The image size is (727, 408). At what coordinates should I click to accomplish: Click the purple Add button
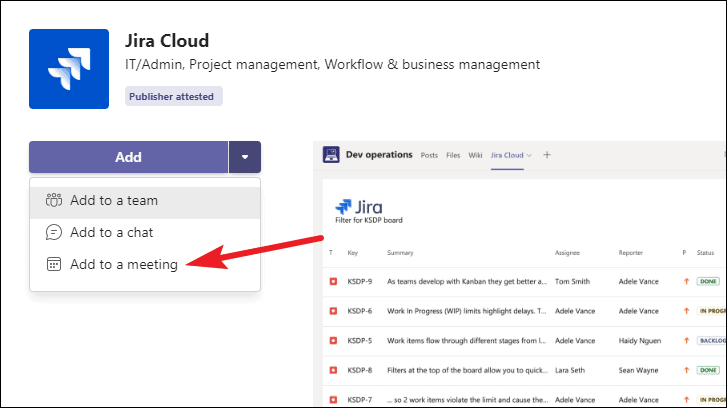pyautogui.click(x=128, y=157)
